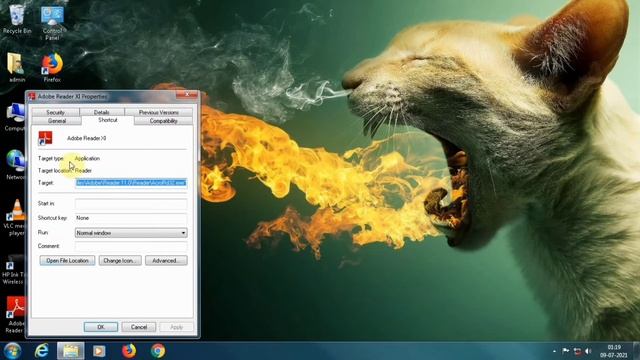The width and height of the screenshot is (640, 360).
Task: Switch to the Compatibility tab
Action: point(163,121)
